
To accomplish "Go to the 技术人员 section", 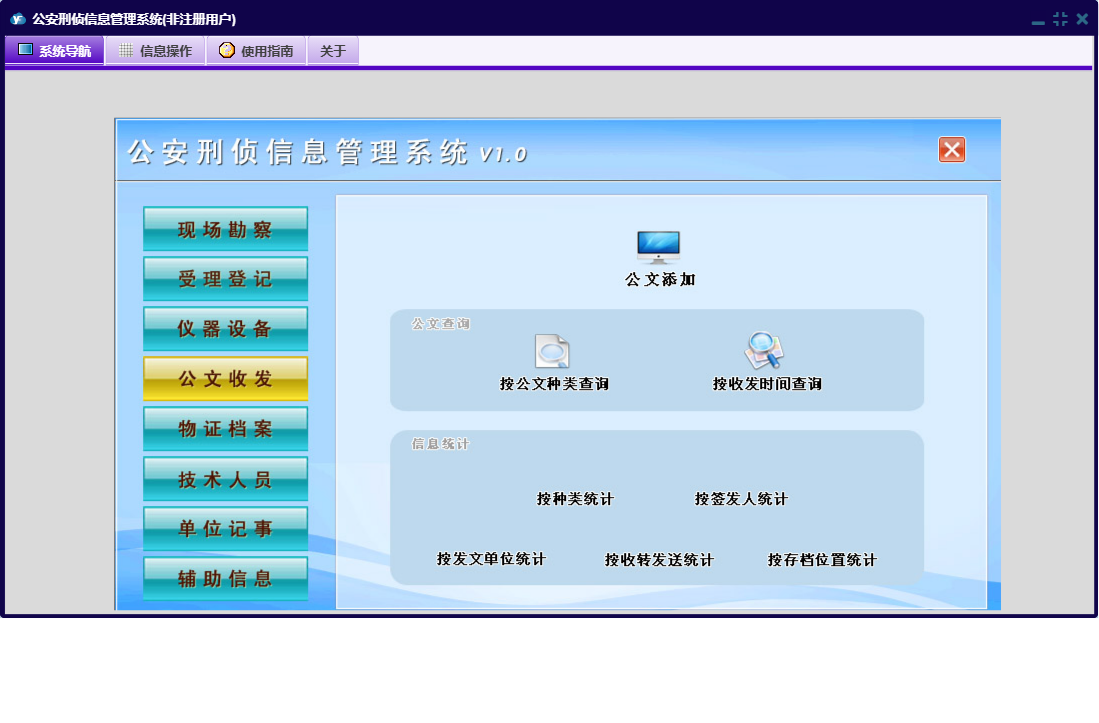I will pyautogui.click(x=225, y=479).
